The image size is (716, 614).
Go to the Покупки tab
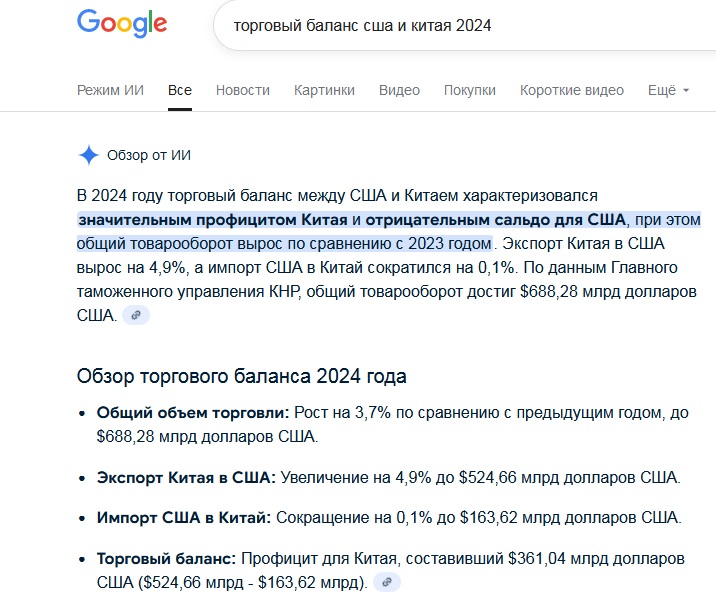click(469, 90)
